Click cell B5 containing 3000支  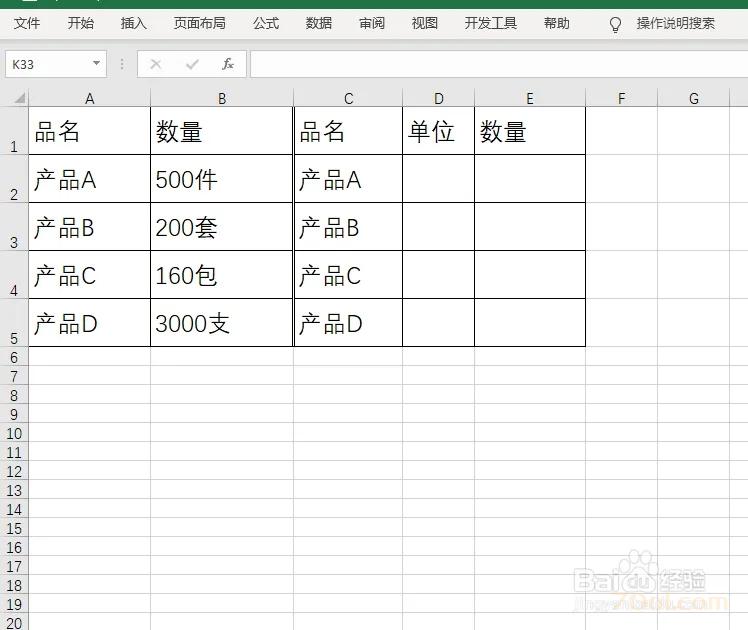[x=222, y=323]
